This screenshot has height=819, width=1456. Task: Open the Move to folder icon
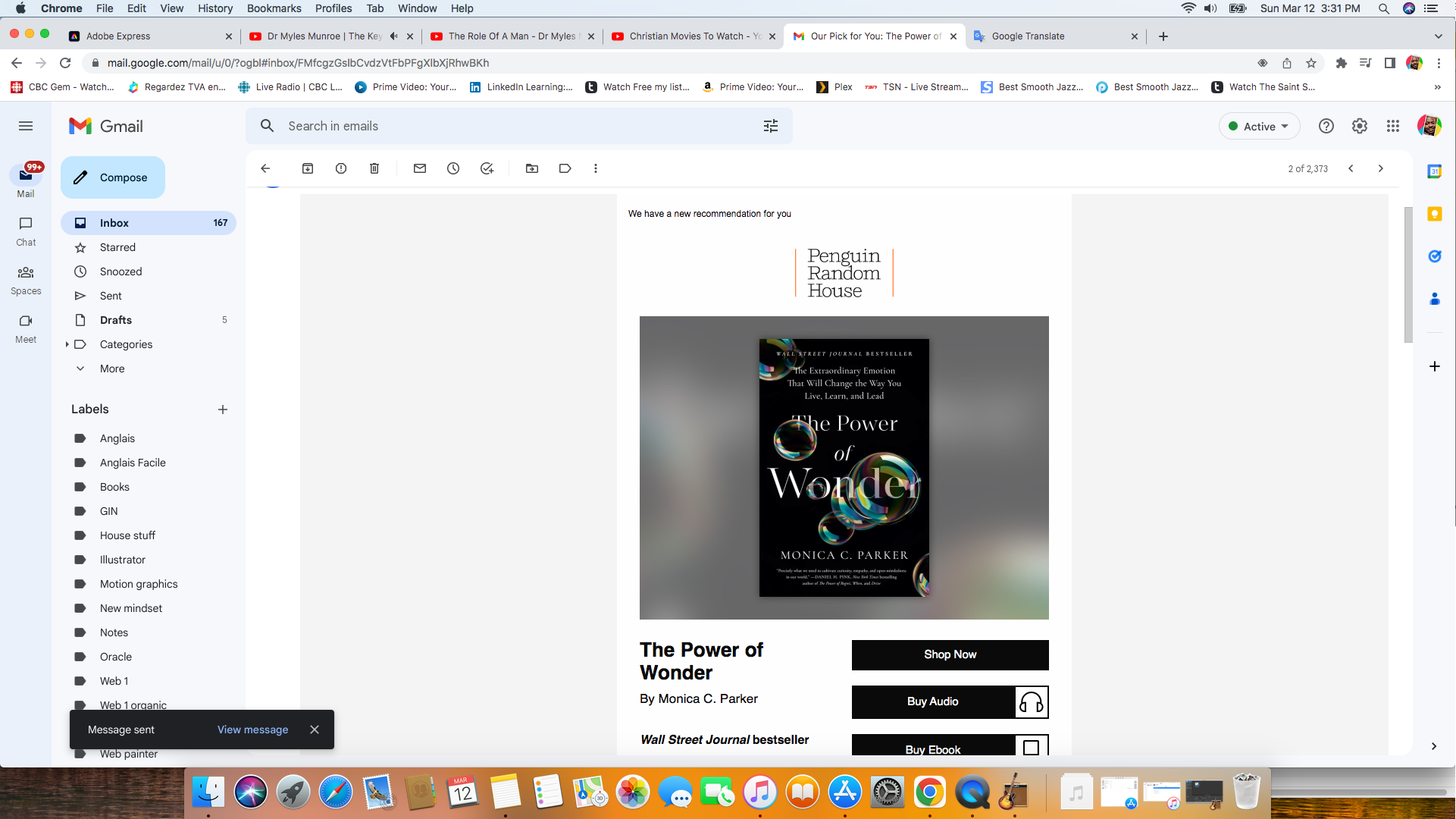click(x=532, y=168)
